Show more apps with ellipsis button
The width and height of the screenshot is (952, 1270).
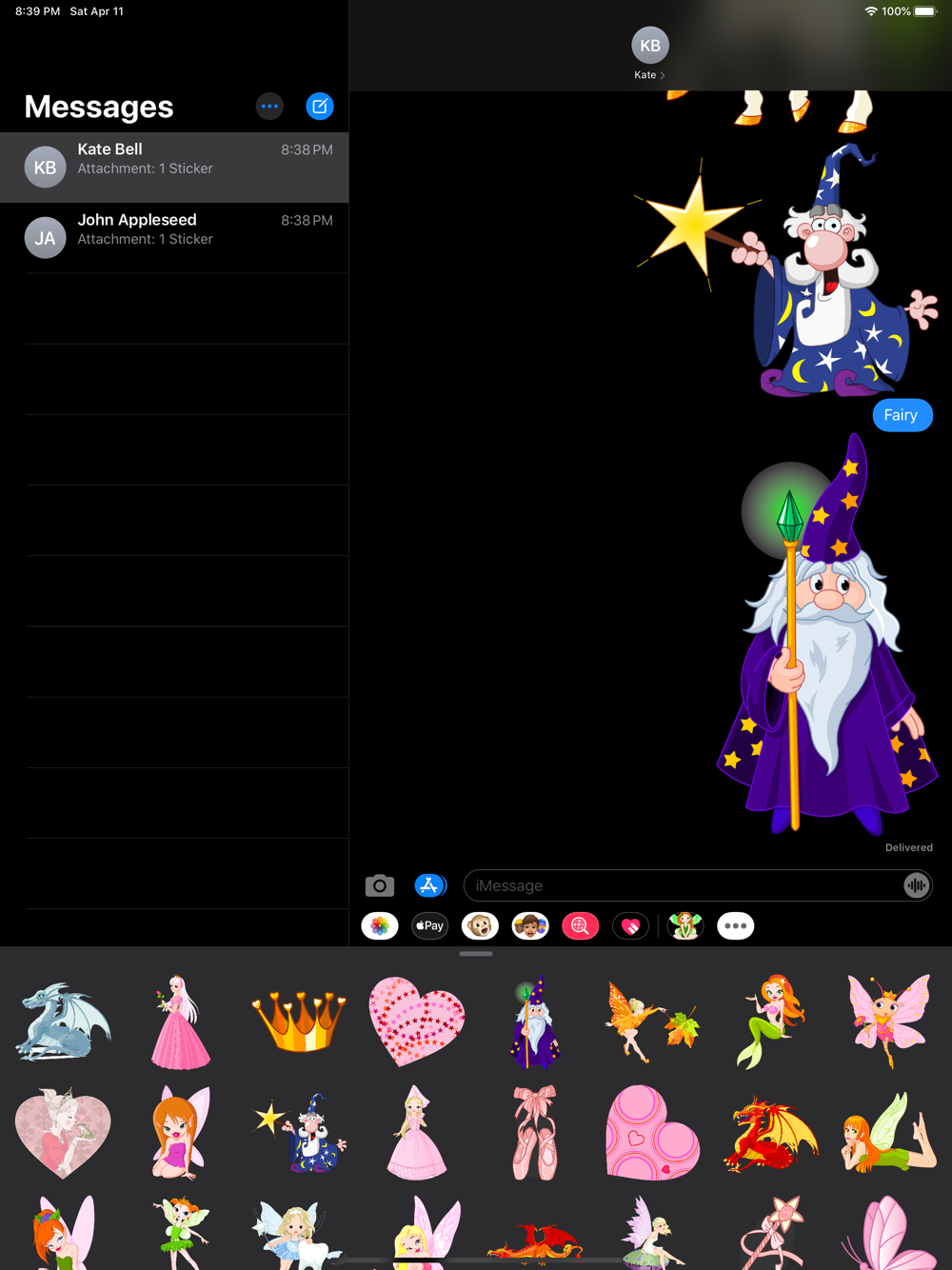click(735, 925)
